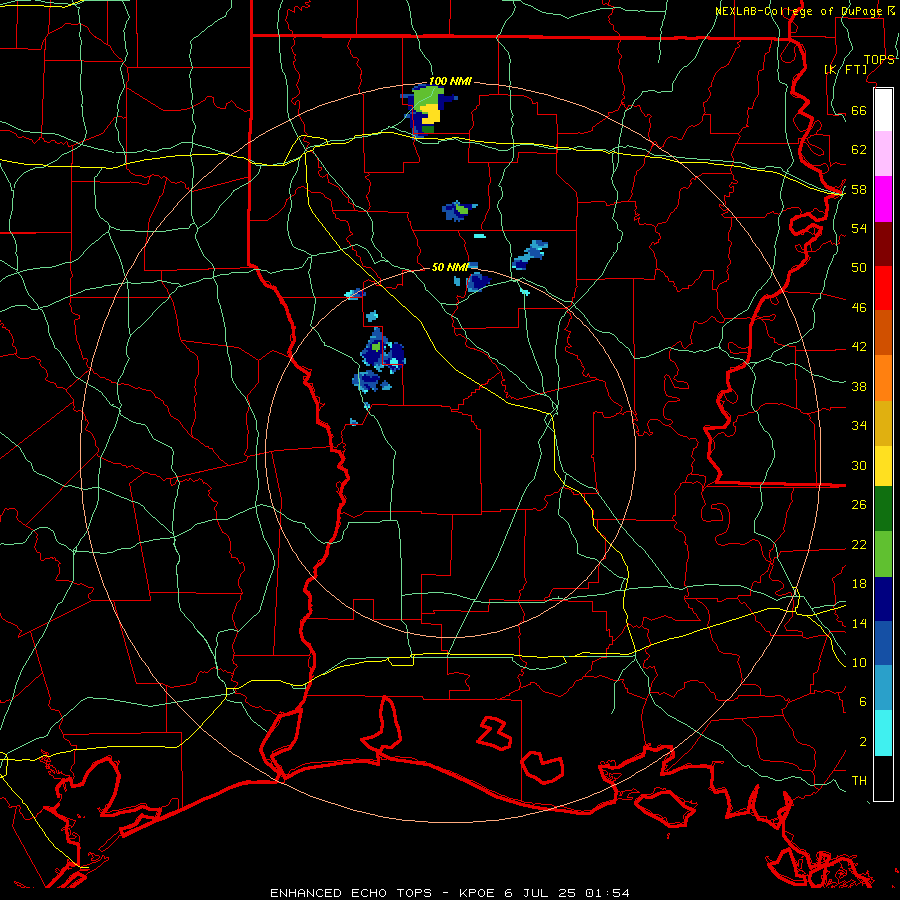
Task: Click the "38" legend value
Action: pos(859,386)
